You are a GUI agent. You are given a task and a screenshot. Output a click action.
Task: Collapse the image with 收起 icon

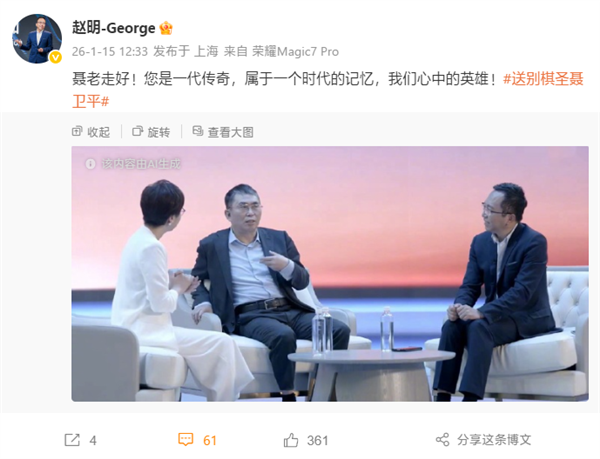click(77, 131)
